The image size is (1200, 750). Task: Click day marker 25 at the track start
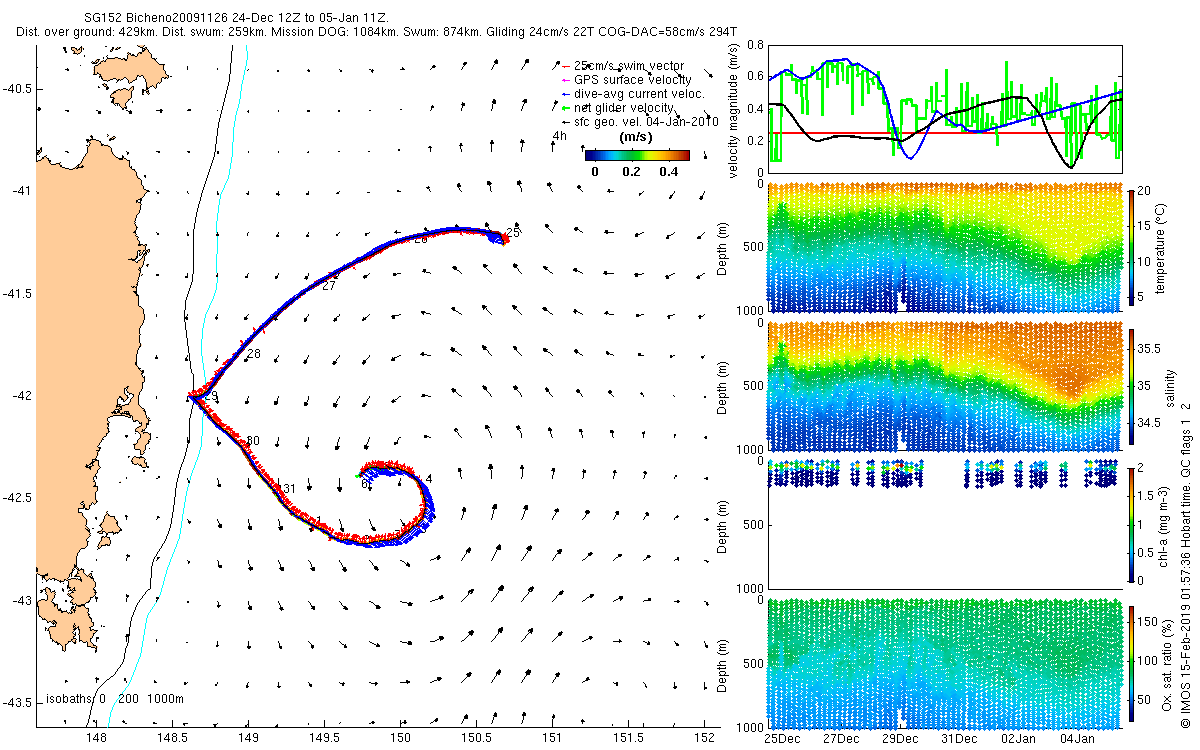[513, 233]
